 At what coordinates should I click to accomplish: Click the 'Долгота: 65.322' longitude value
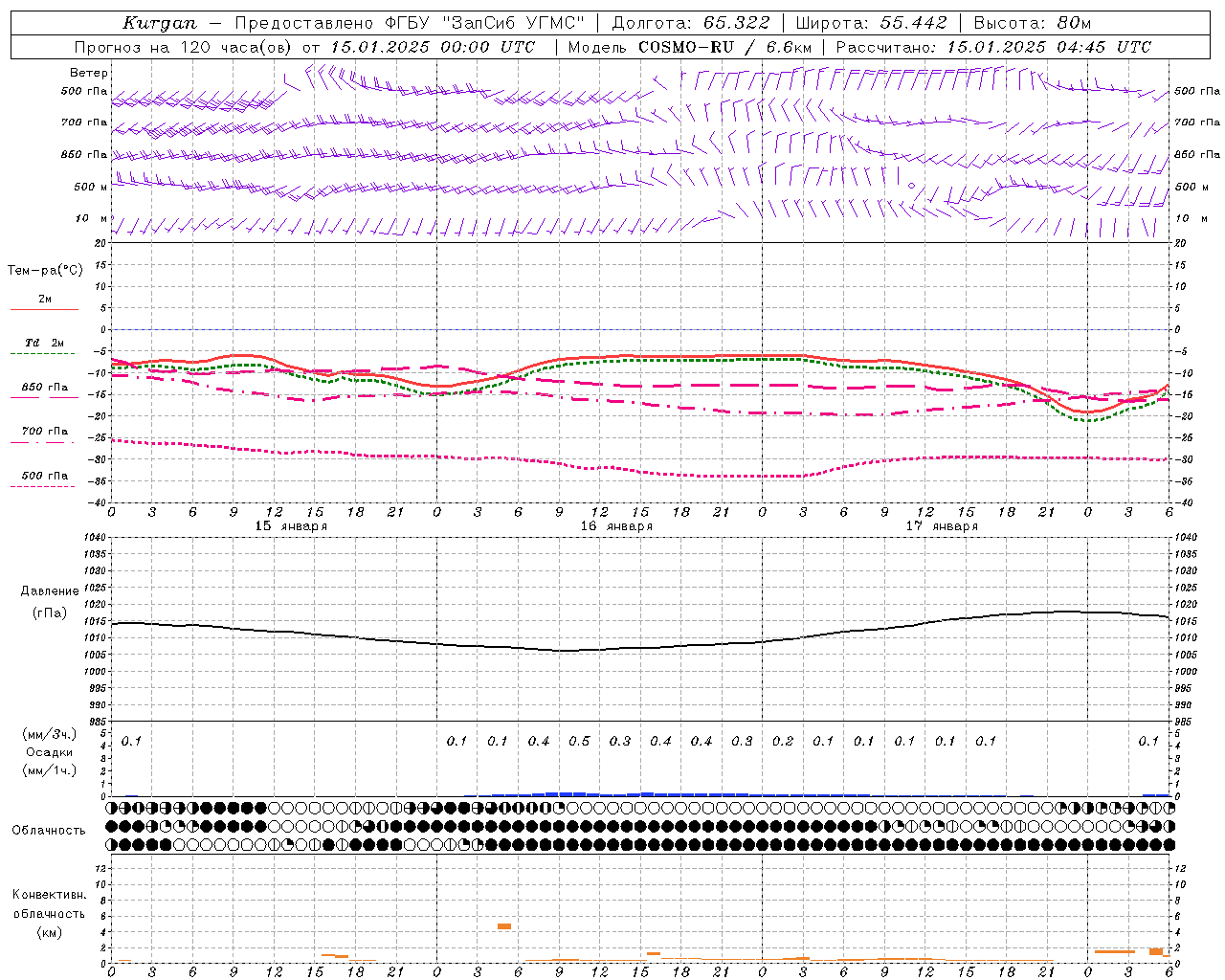691,23
